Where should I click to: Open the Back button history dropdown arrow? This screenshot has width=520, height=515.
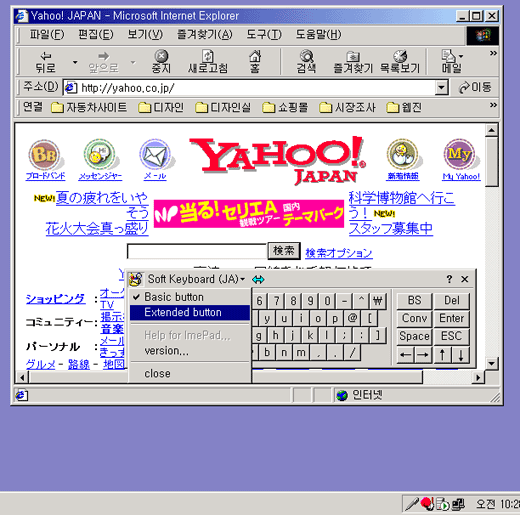click(75, 62)
